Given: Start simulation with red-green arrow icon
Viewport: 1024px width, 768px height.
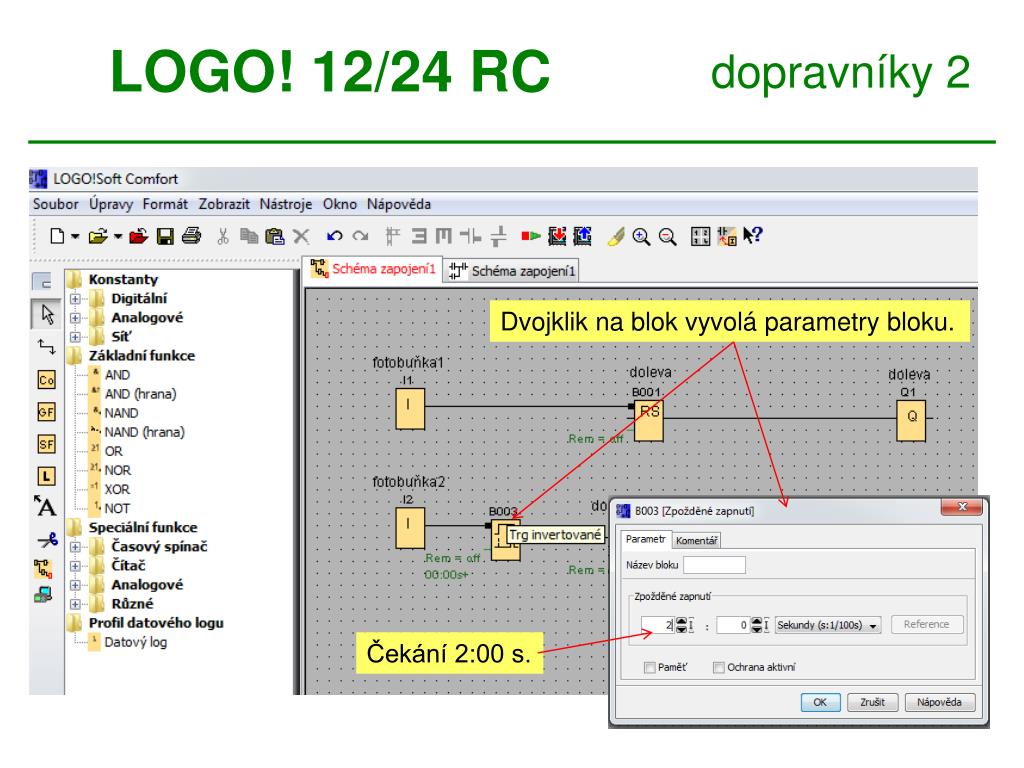Looking at the screenshot, I should click(530, 236).
